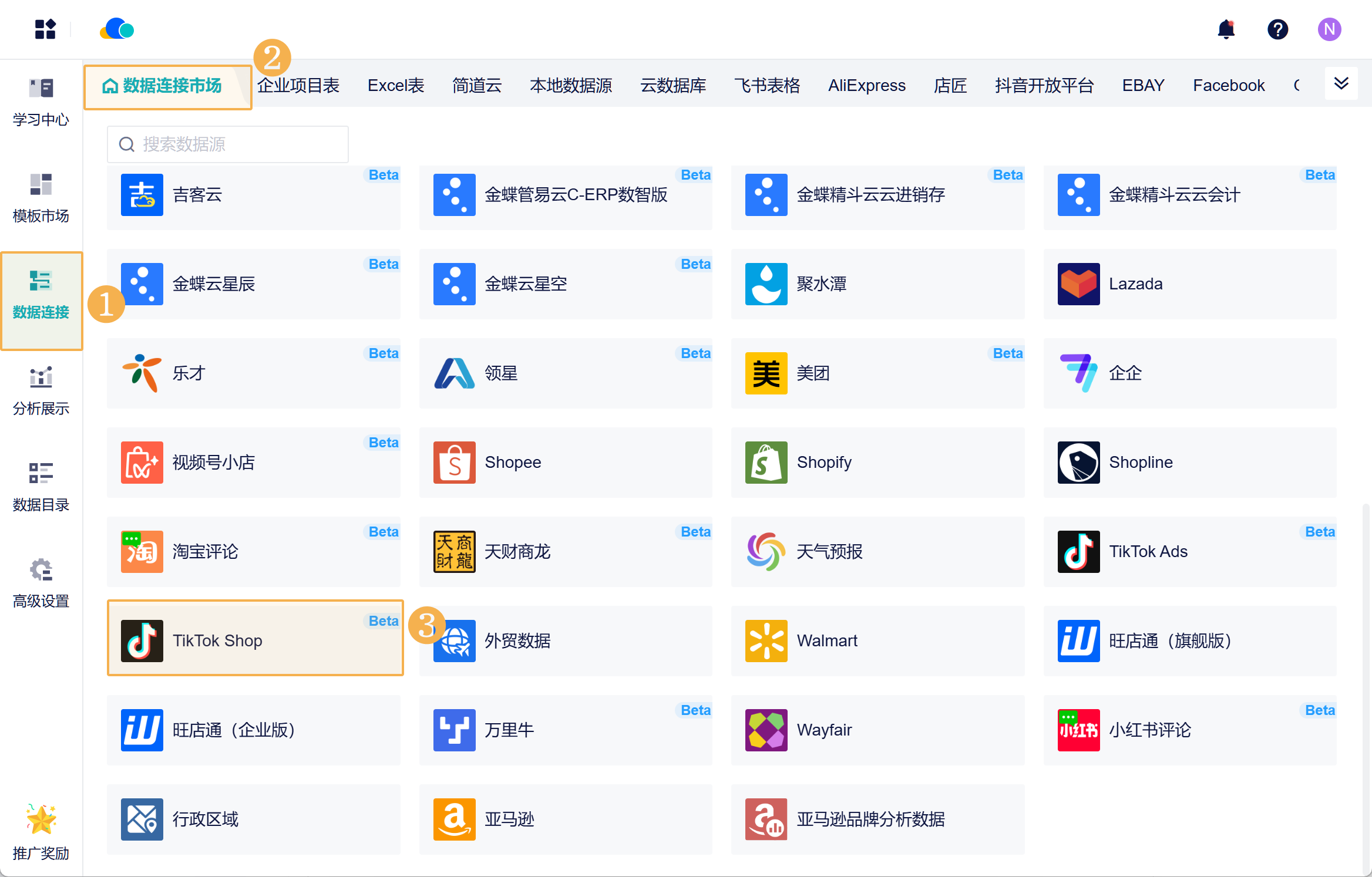Open user avatar N profile
1372x877 pixels.
(1329, 29)
